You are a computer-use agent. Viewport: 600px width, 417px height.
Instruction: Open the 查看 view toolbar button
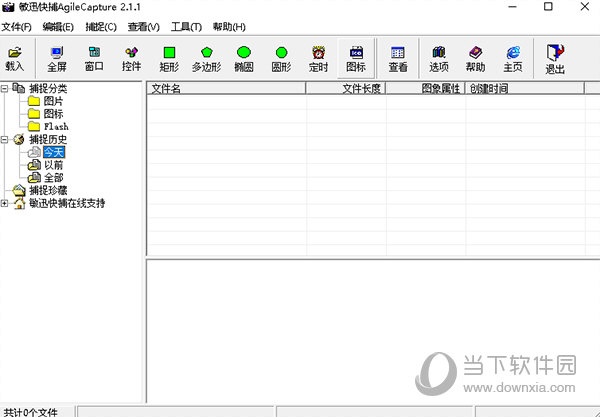pos(398,58)
